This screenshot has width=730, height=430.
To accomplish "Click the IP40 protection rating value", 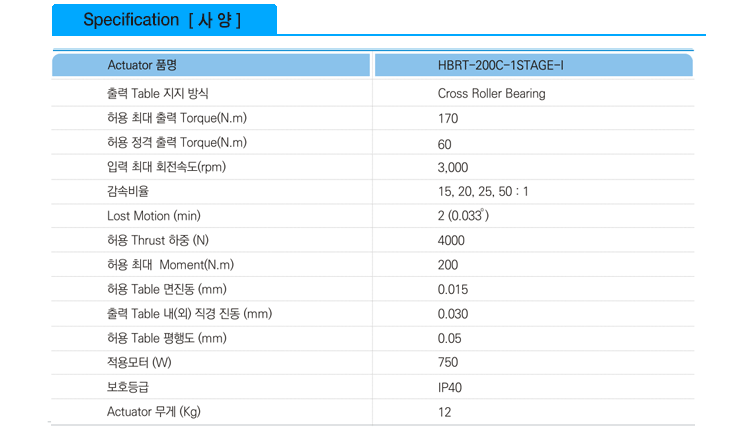I will tap(450, 387).
